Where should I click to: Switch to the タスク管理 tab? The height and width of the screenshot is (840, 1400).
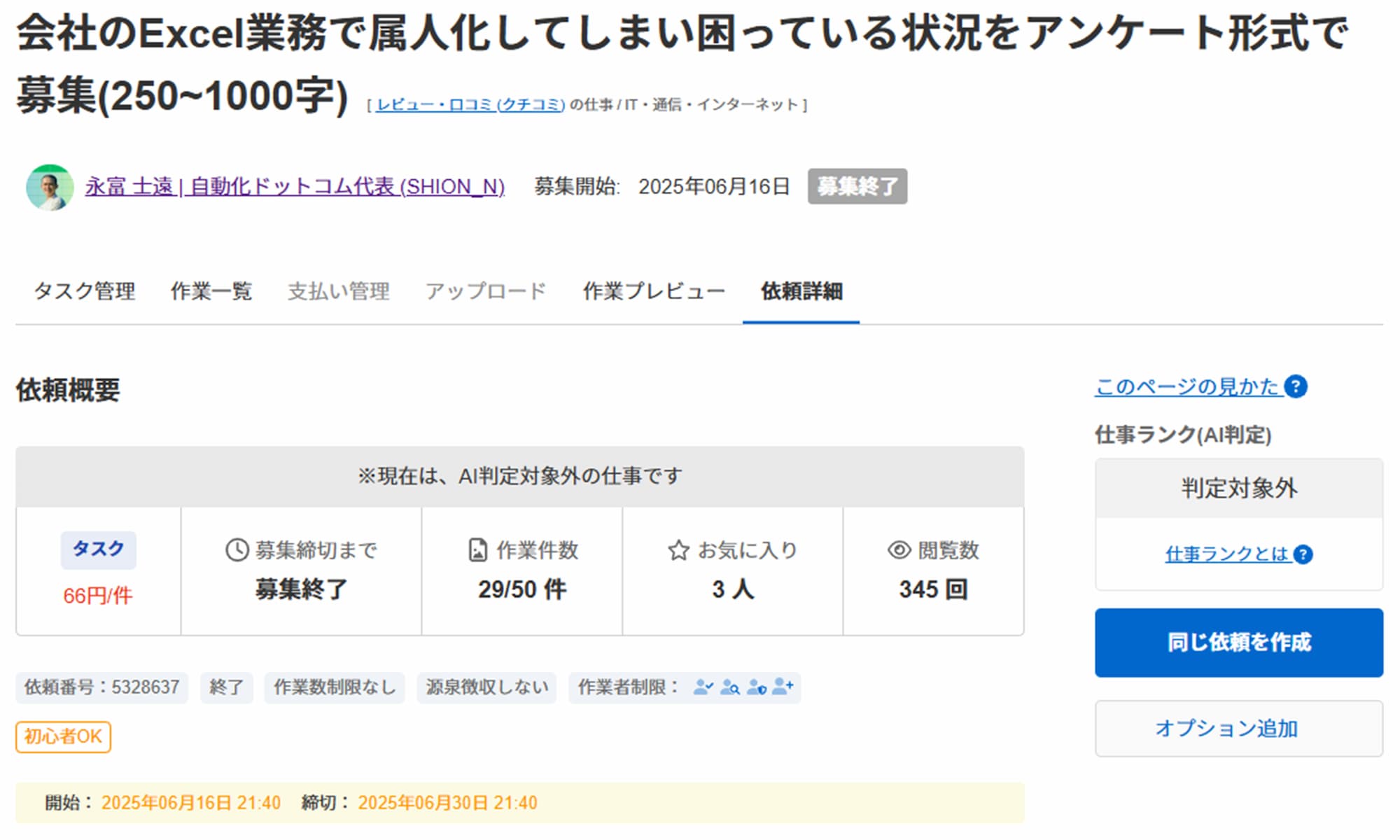tap(86, 292)
